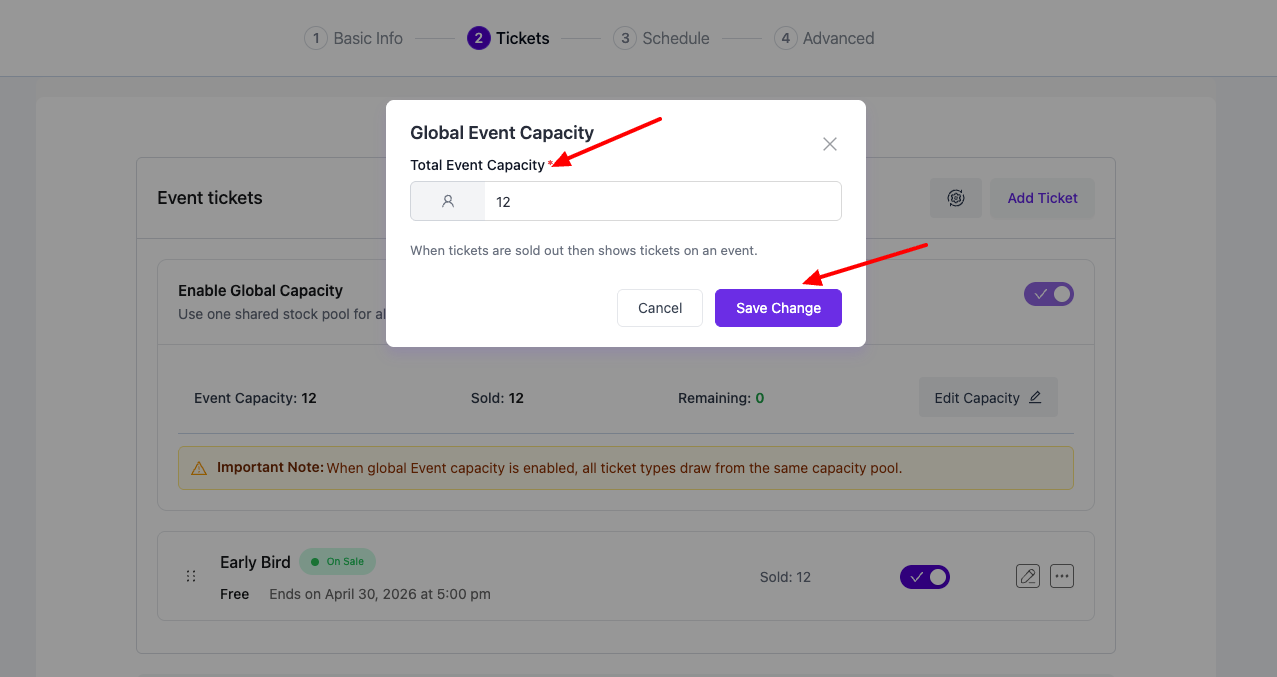Select the Tickets step

[x=508, y=39]
